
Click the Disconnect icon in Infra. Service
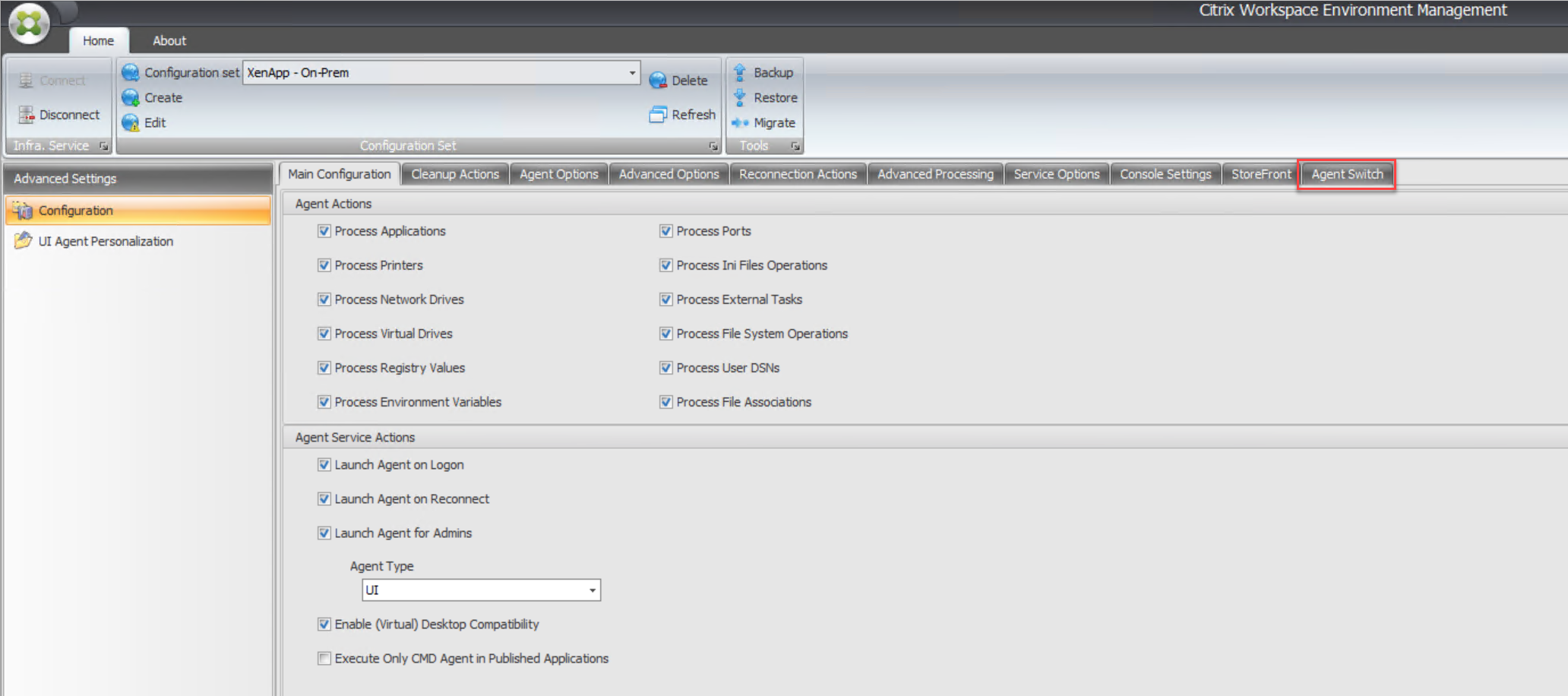click(x=27, y=115)
